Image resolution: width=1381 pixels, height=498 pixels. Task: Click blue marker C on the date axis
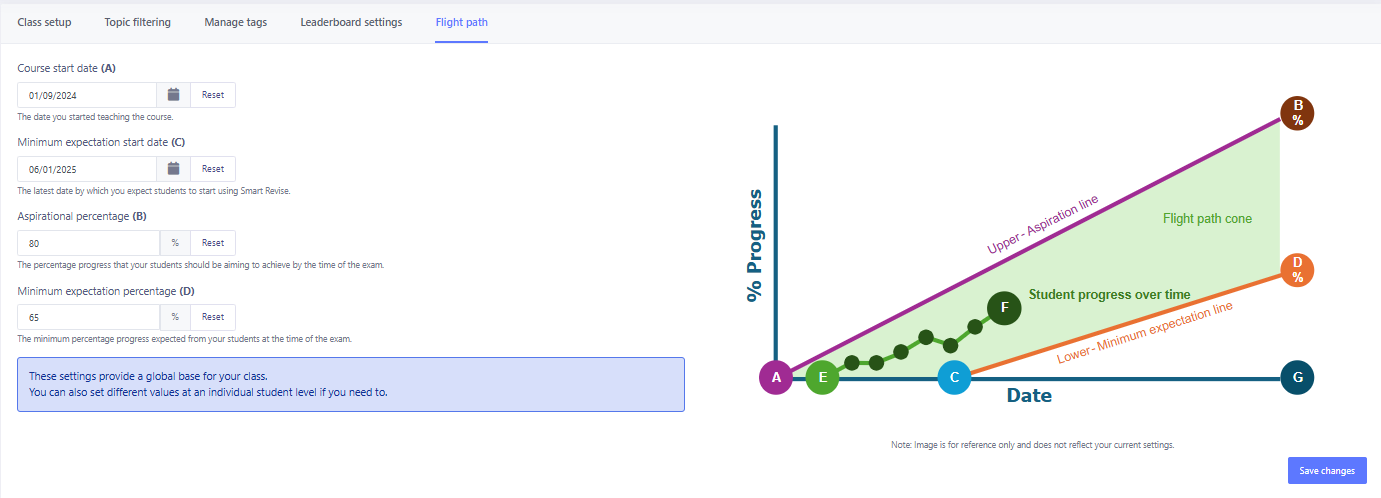[954, 378]
